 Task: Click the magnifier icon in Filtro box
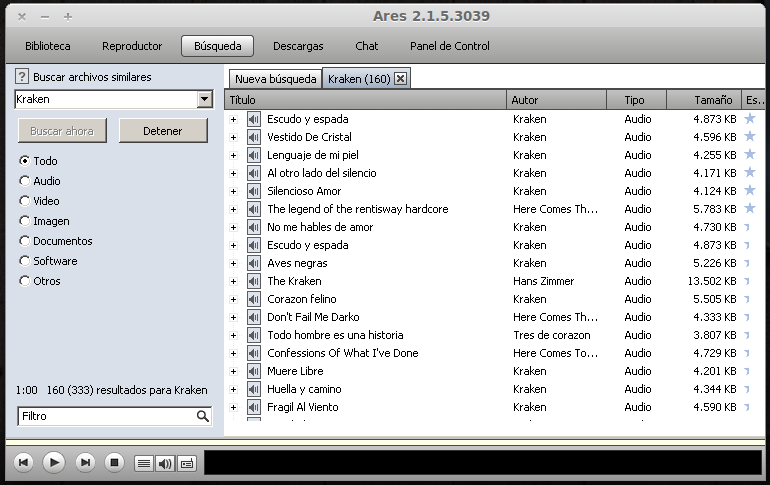(x=202, y=416)
